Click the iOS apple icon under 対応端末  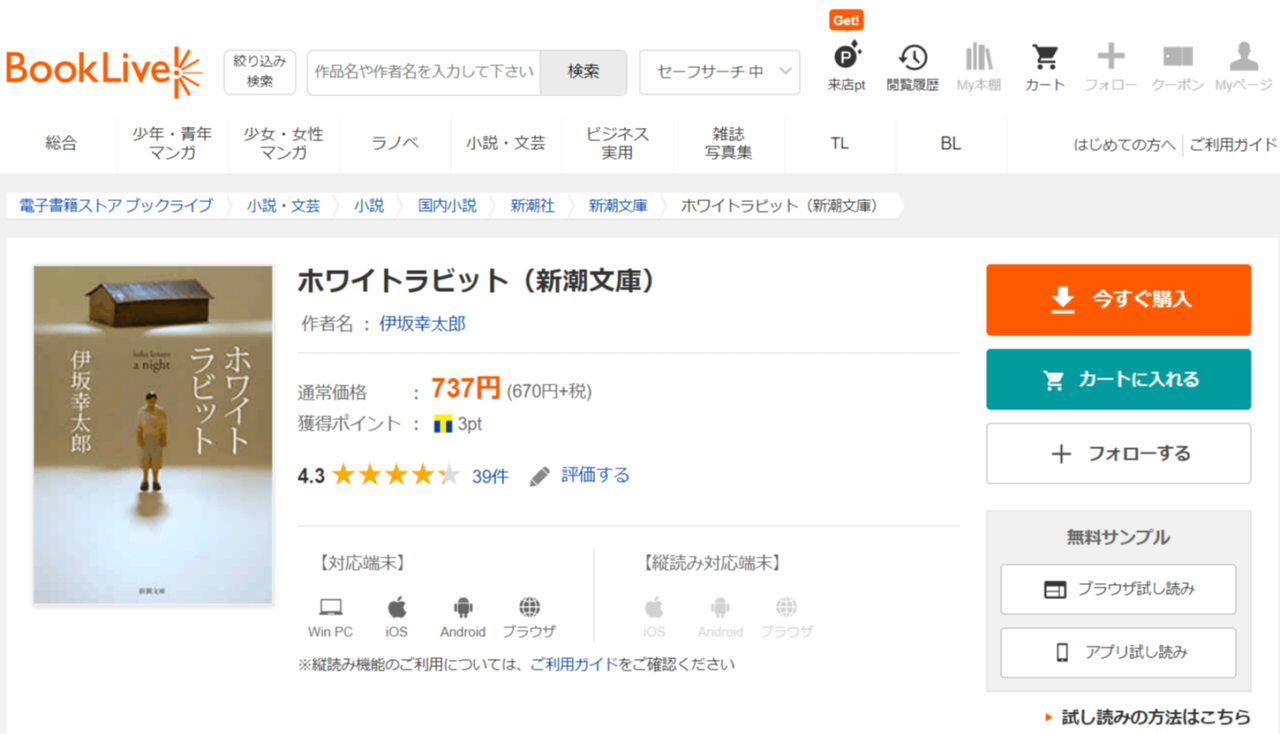397,607
